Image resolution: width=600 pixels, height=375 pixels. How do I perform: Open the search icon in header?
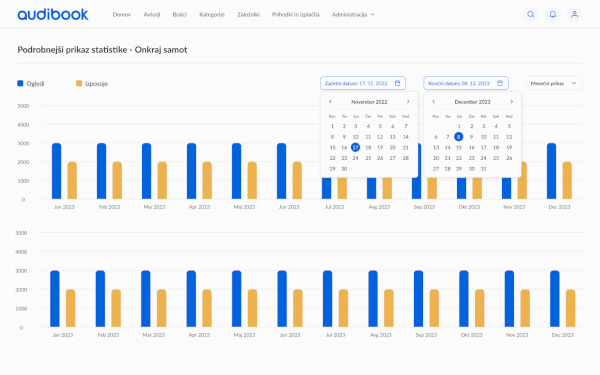click(x=530, y=15)
